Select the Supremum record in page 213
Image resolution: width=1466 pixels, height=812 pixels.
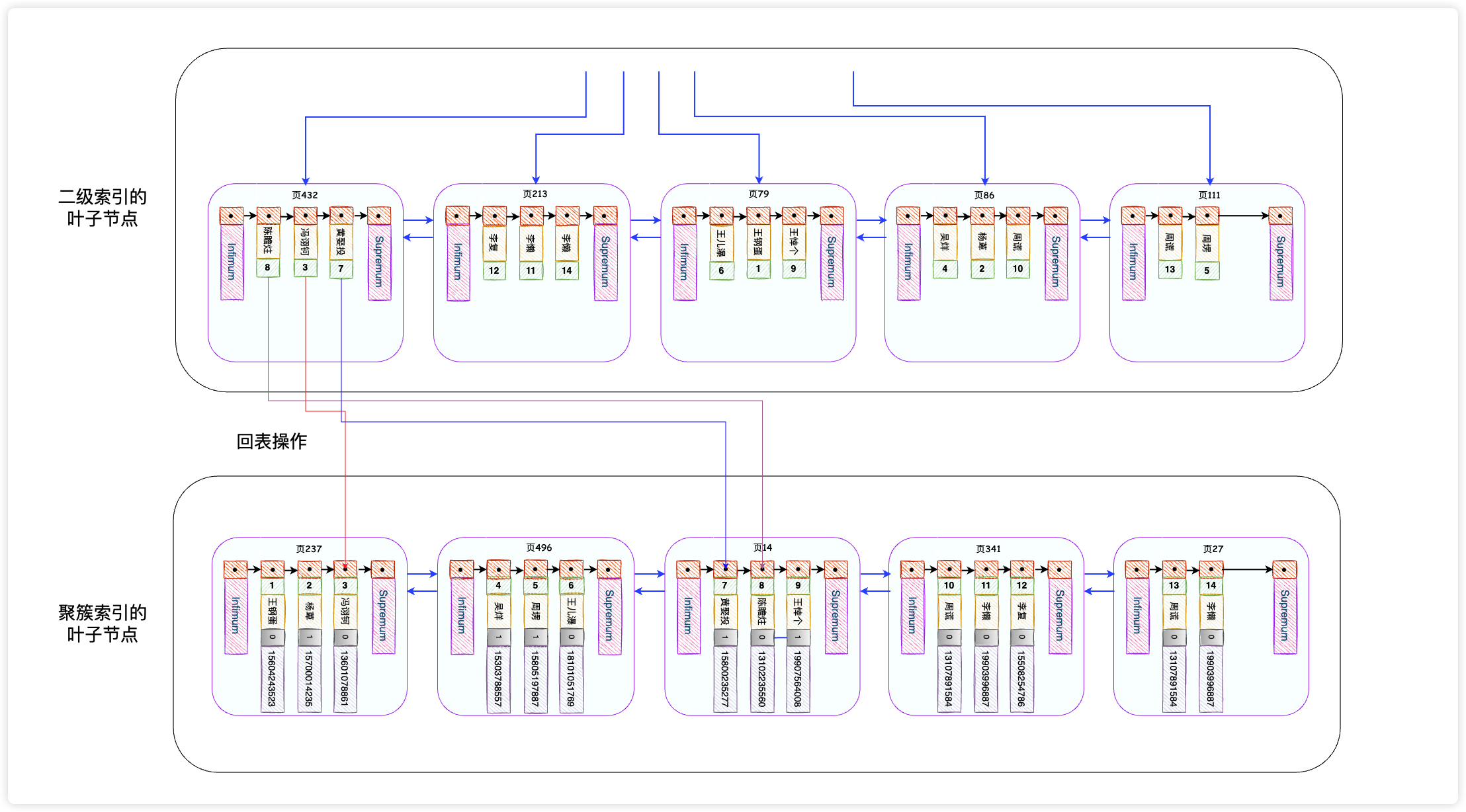(605, 263)
